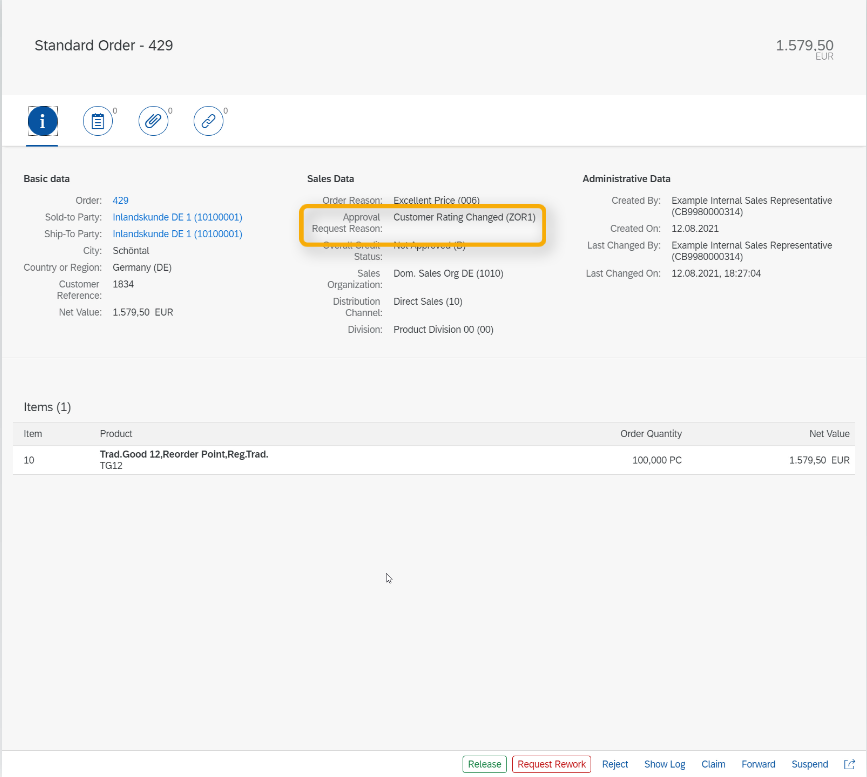Open order 429 details link
Screen dimensions: 867x777
[120, 200]
